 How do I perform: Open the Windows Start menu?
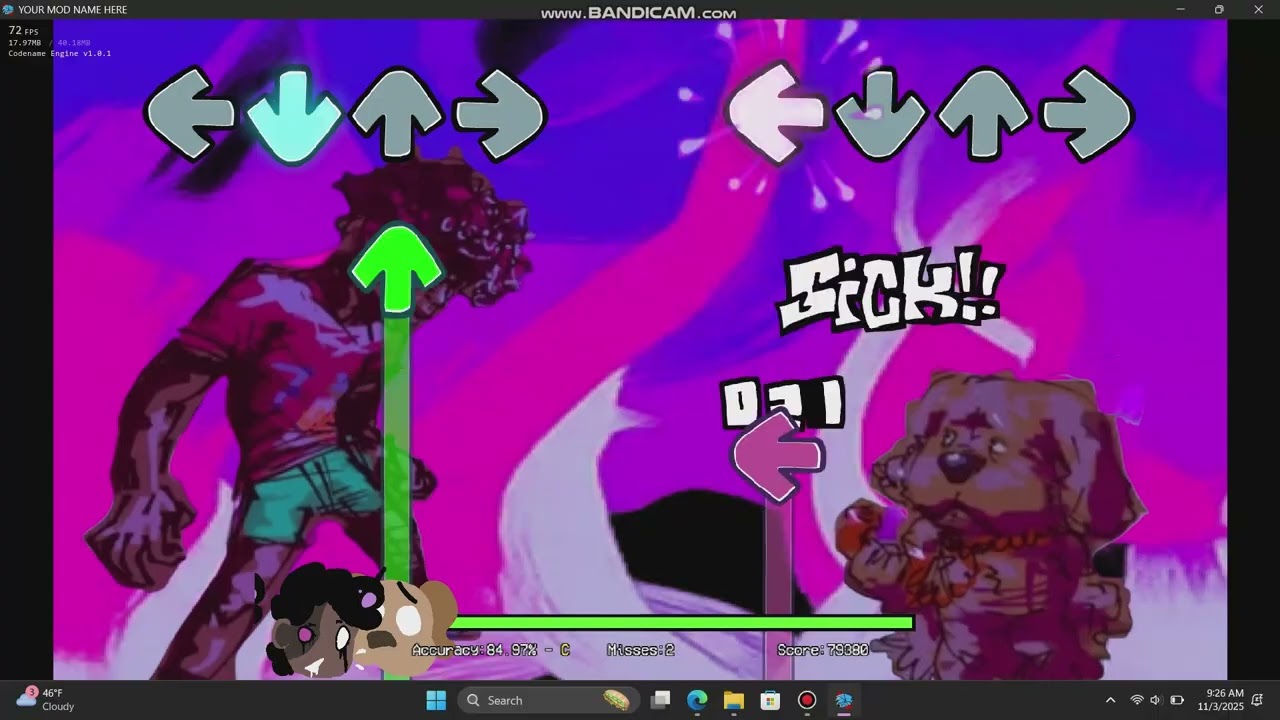click(436, 700)
